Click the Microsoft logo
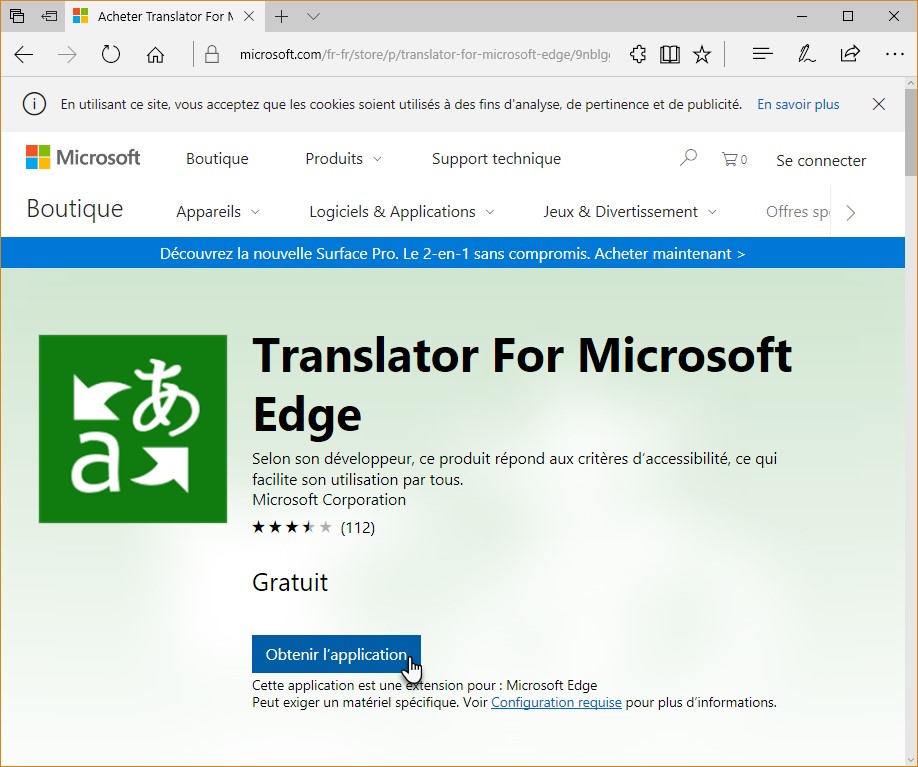Screen dimensions: 918x767 point(83,157)
